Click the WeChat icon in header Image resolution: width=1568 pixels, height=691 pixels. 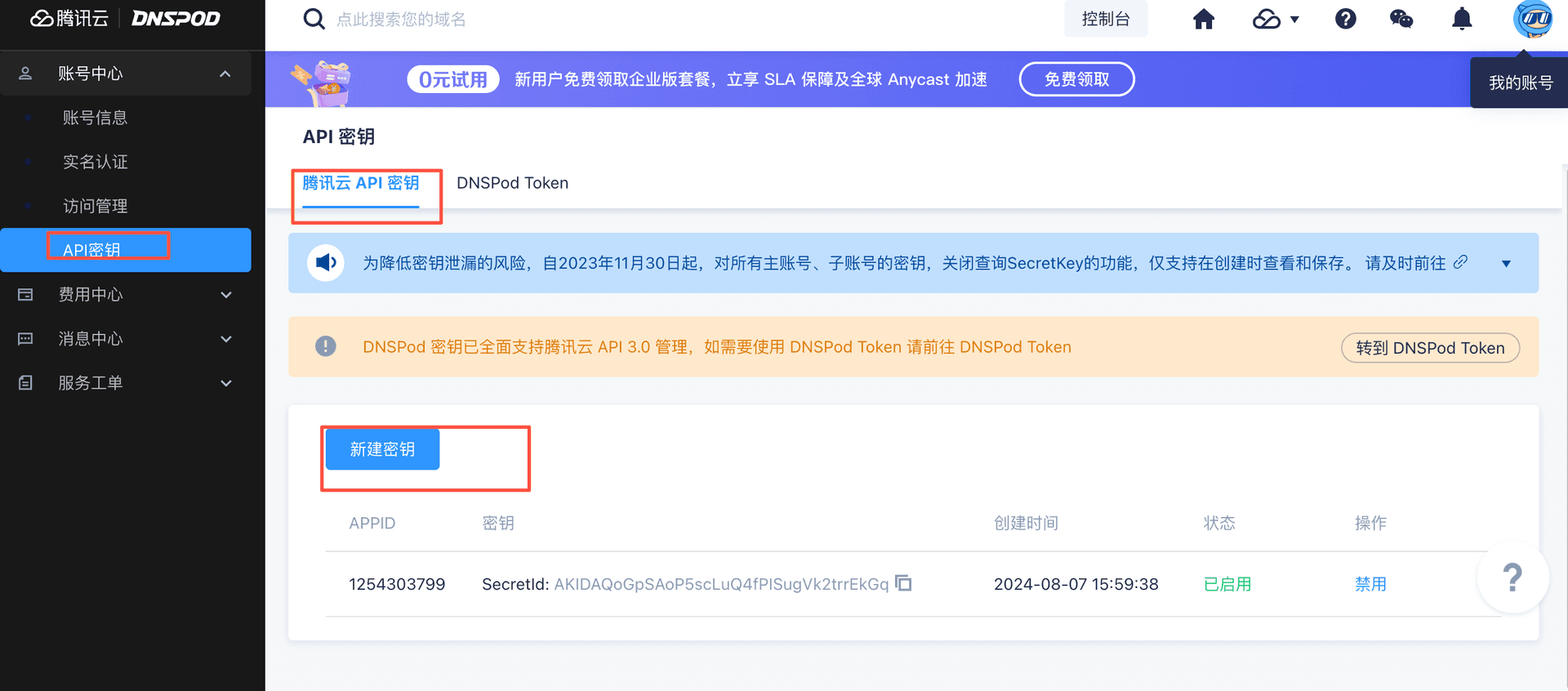tap(1401, 19)
